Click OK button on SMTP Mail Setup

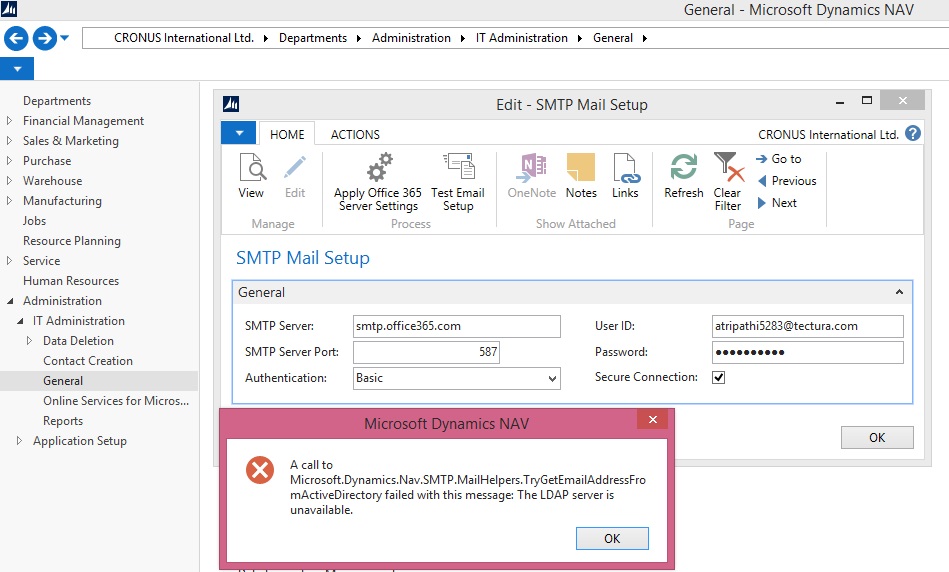tap(876, 437)
